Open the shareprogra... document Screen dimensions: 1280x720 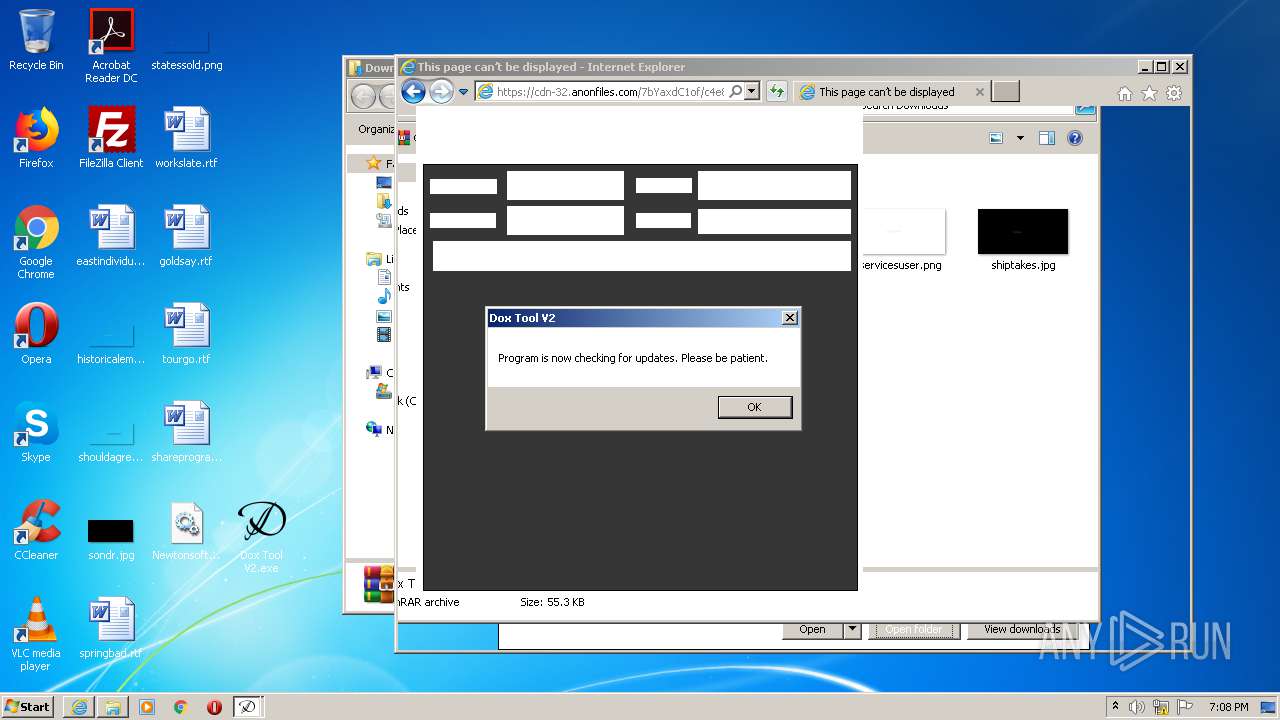tap(186, 432)
